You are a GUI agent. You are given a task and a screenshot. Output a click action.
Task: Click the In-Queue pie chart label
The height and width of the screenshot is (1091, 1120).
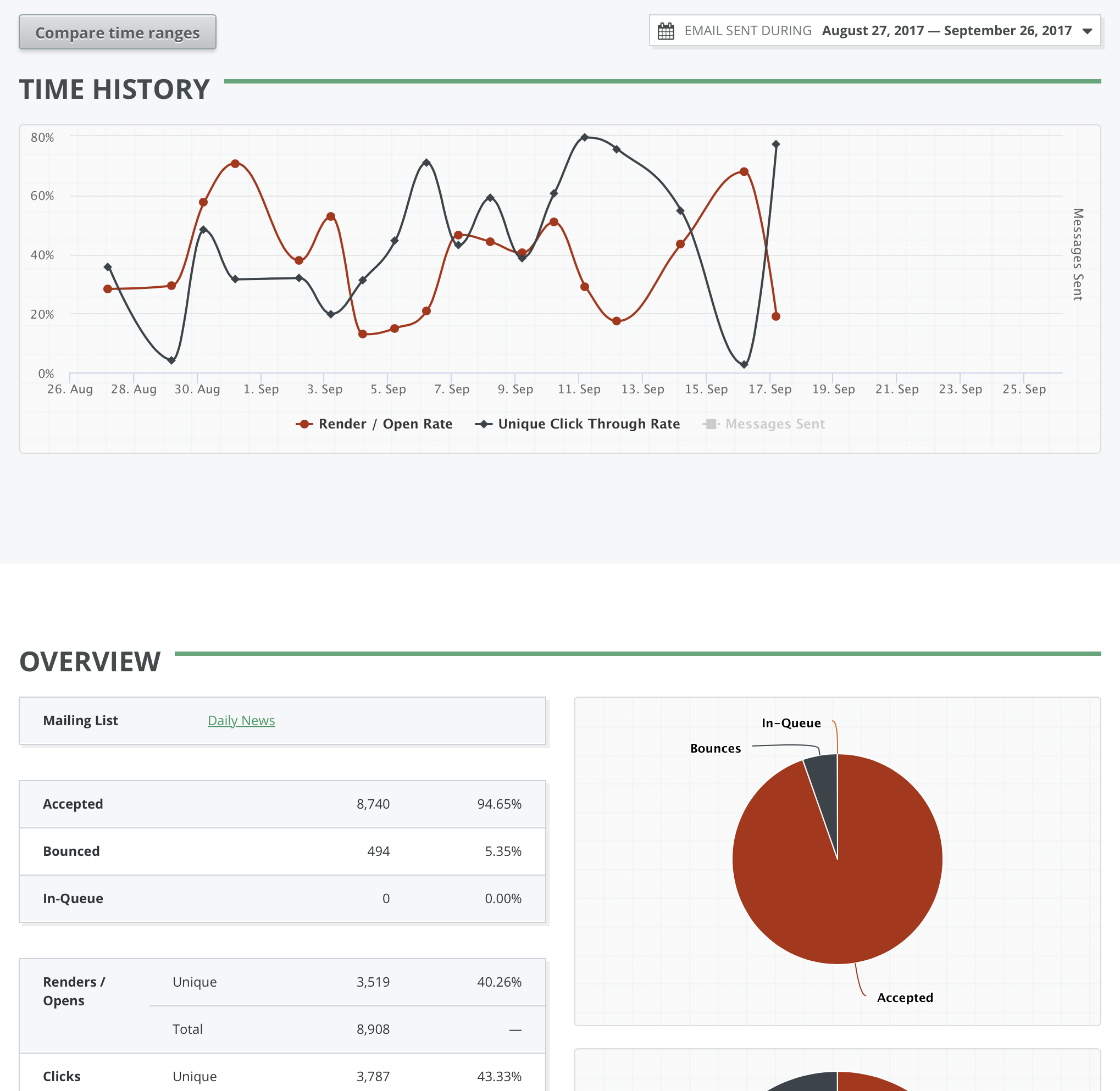point(790,723)
